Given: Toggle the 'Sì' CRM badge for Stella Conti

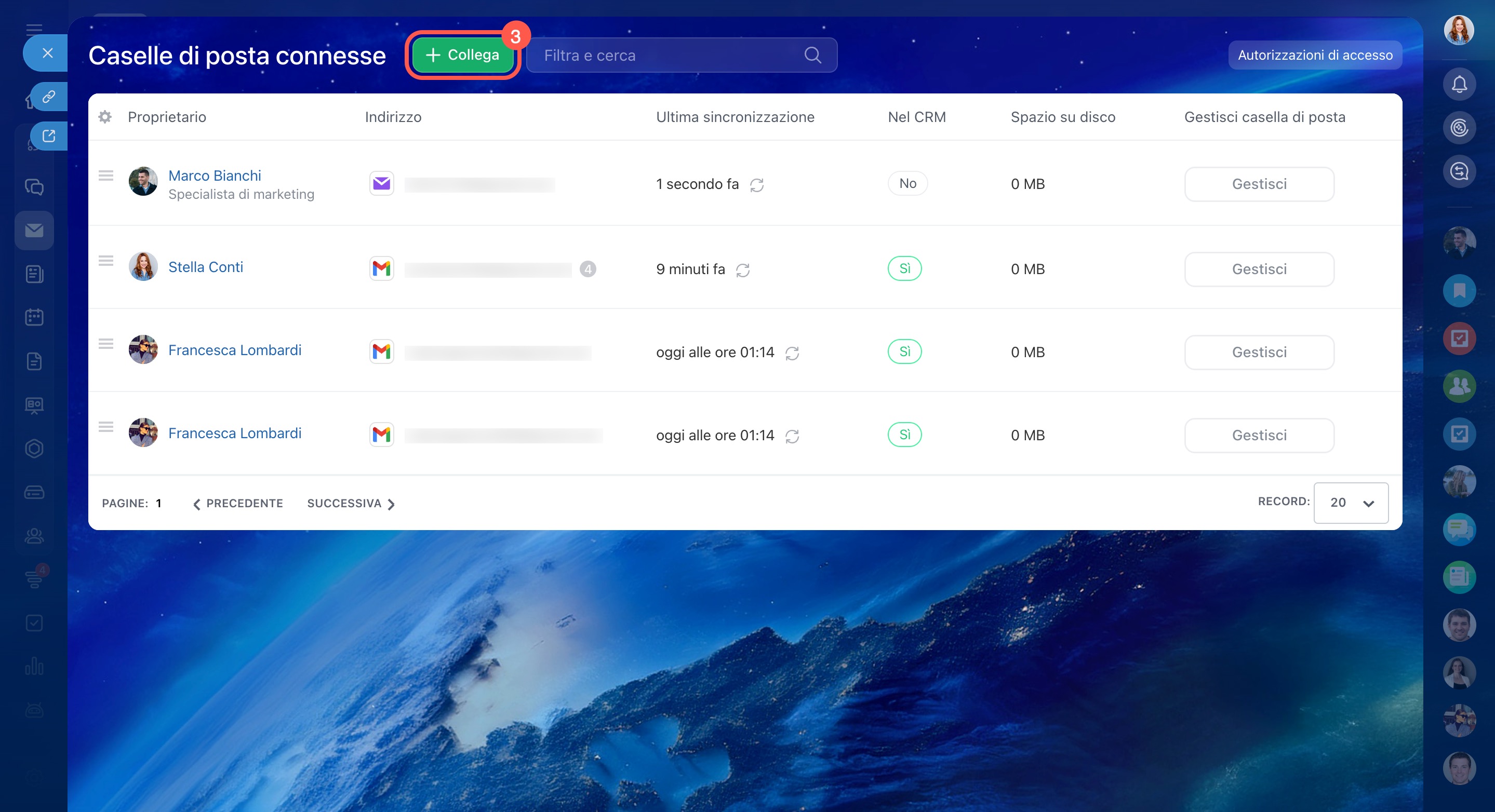Looking at the screenshot, I should (x=904, y=268).
